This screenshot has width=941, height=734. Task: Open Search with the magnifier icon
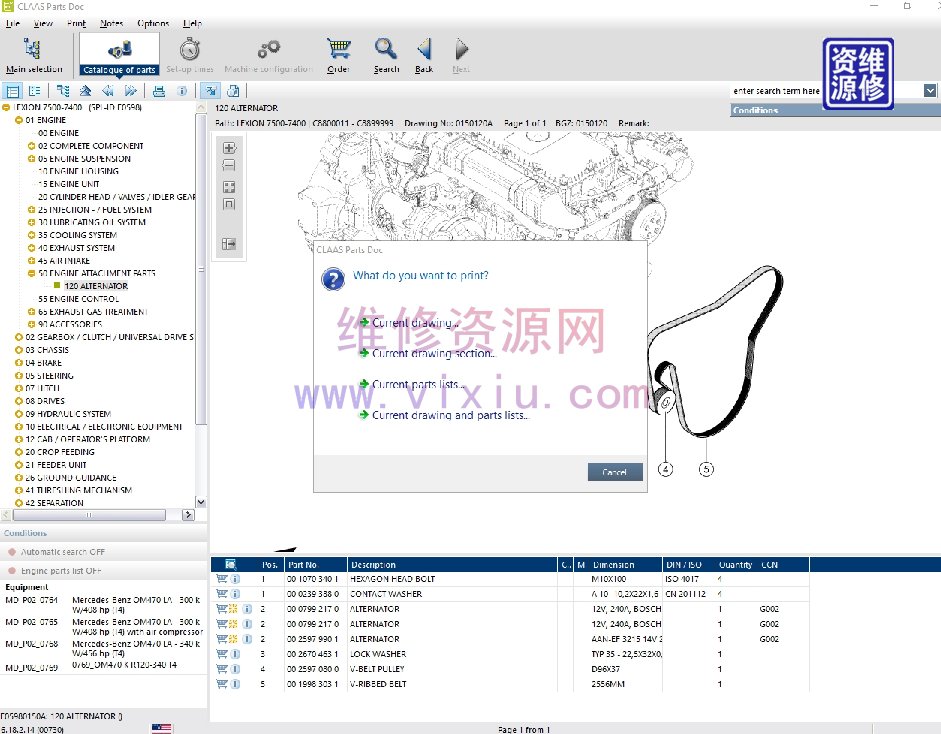[386, 54]
